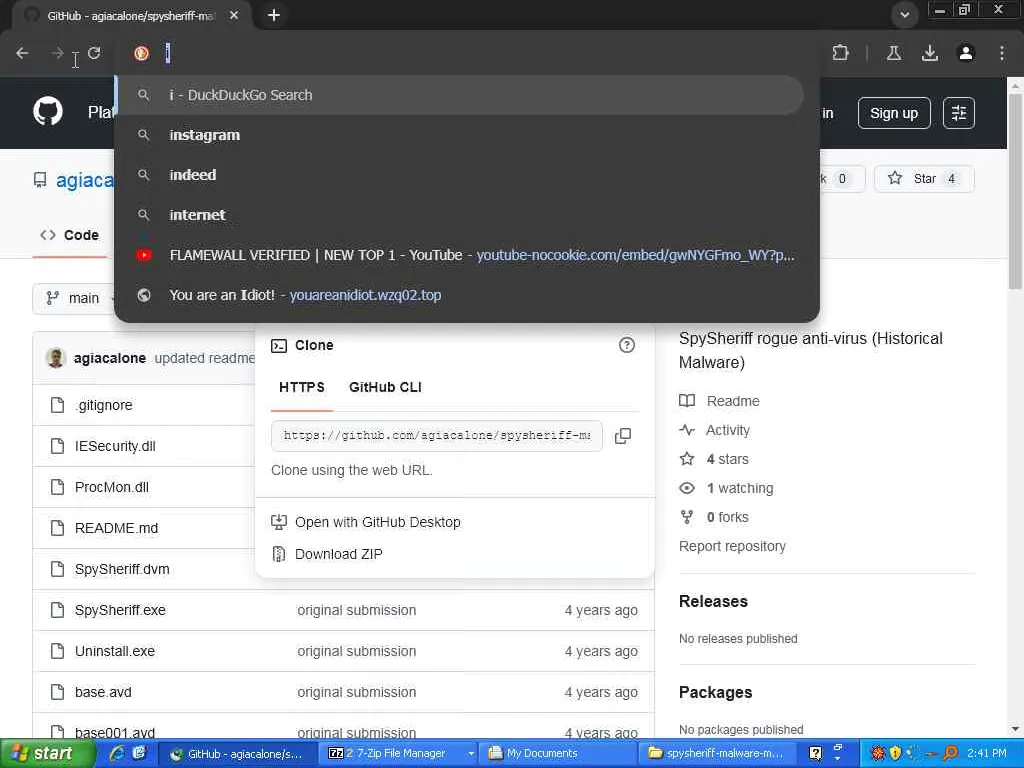Open the base.avd file

pos(103,692)
